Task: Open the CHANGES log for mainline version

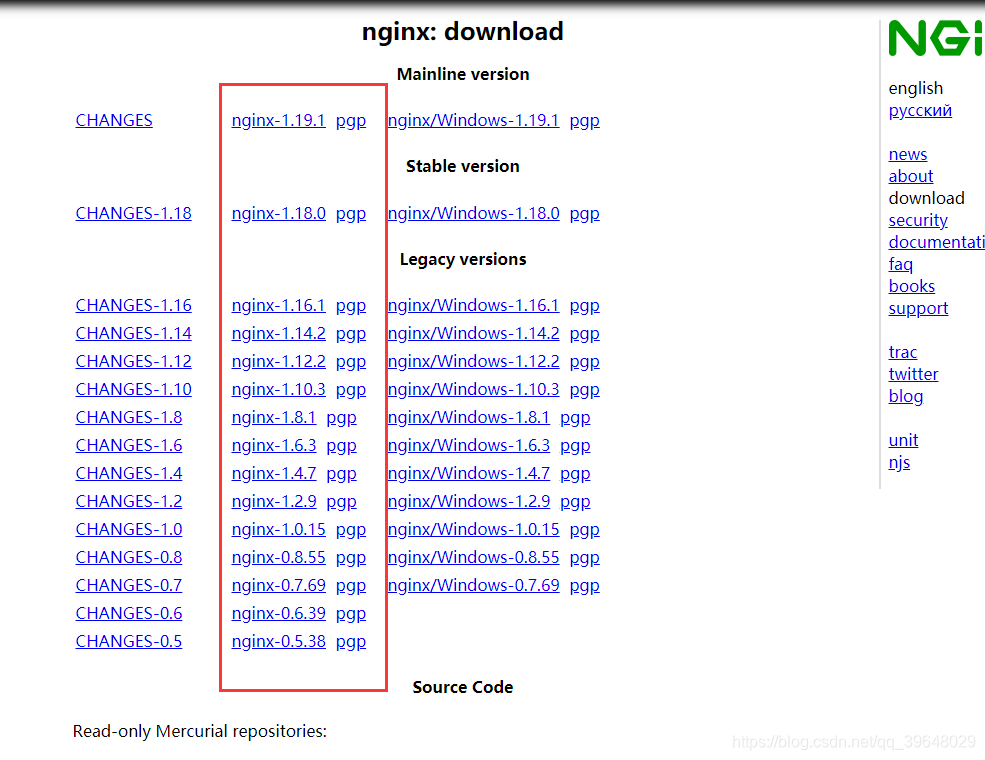Action: pyautogui.click(x=113, y=120)
